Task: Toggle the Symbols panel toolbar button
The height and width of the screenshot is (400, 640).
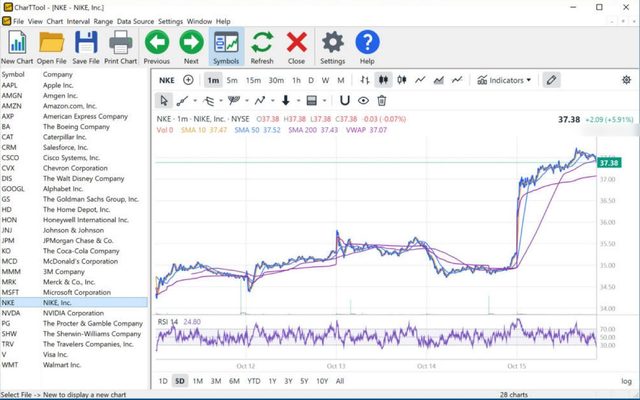Action: coord(226,47)
